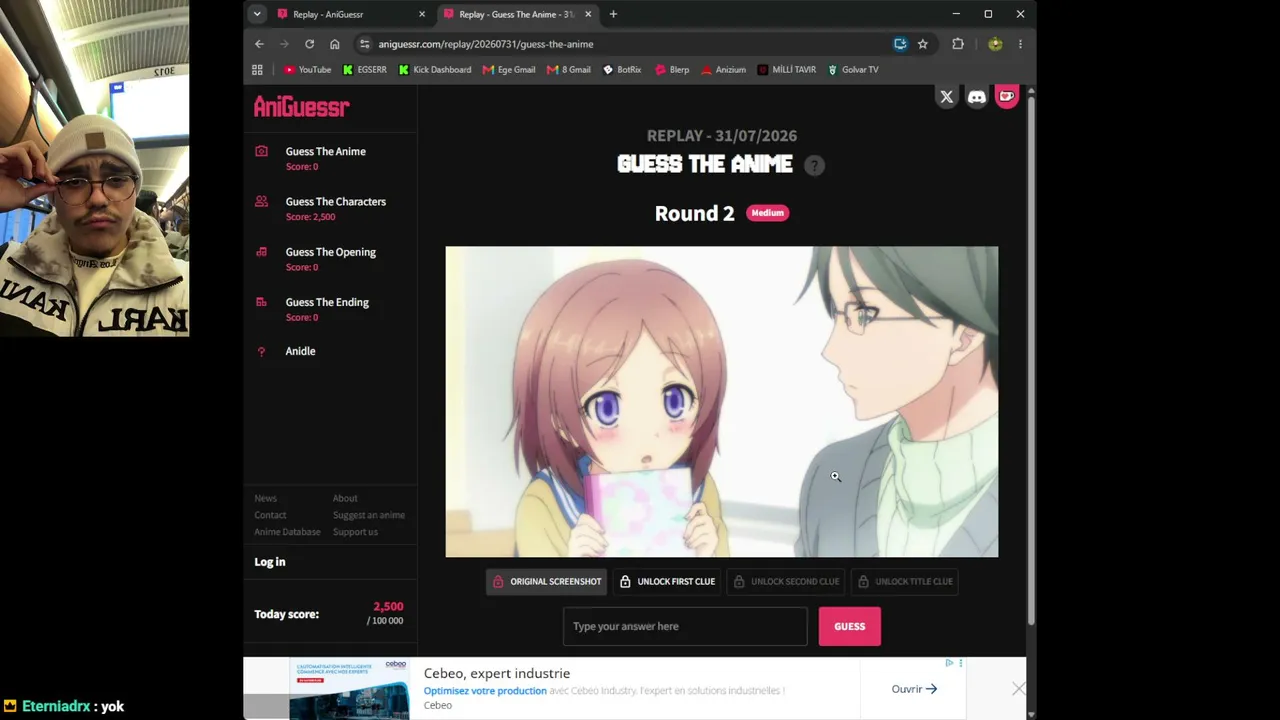The width and height of the screenshot is (1280, 720).
Task: Open Guess The Opening game mode
Action: (330, 252)
